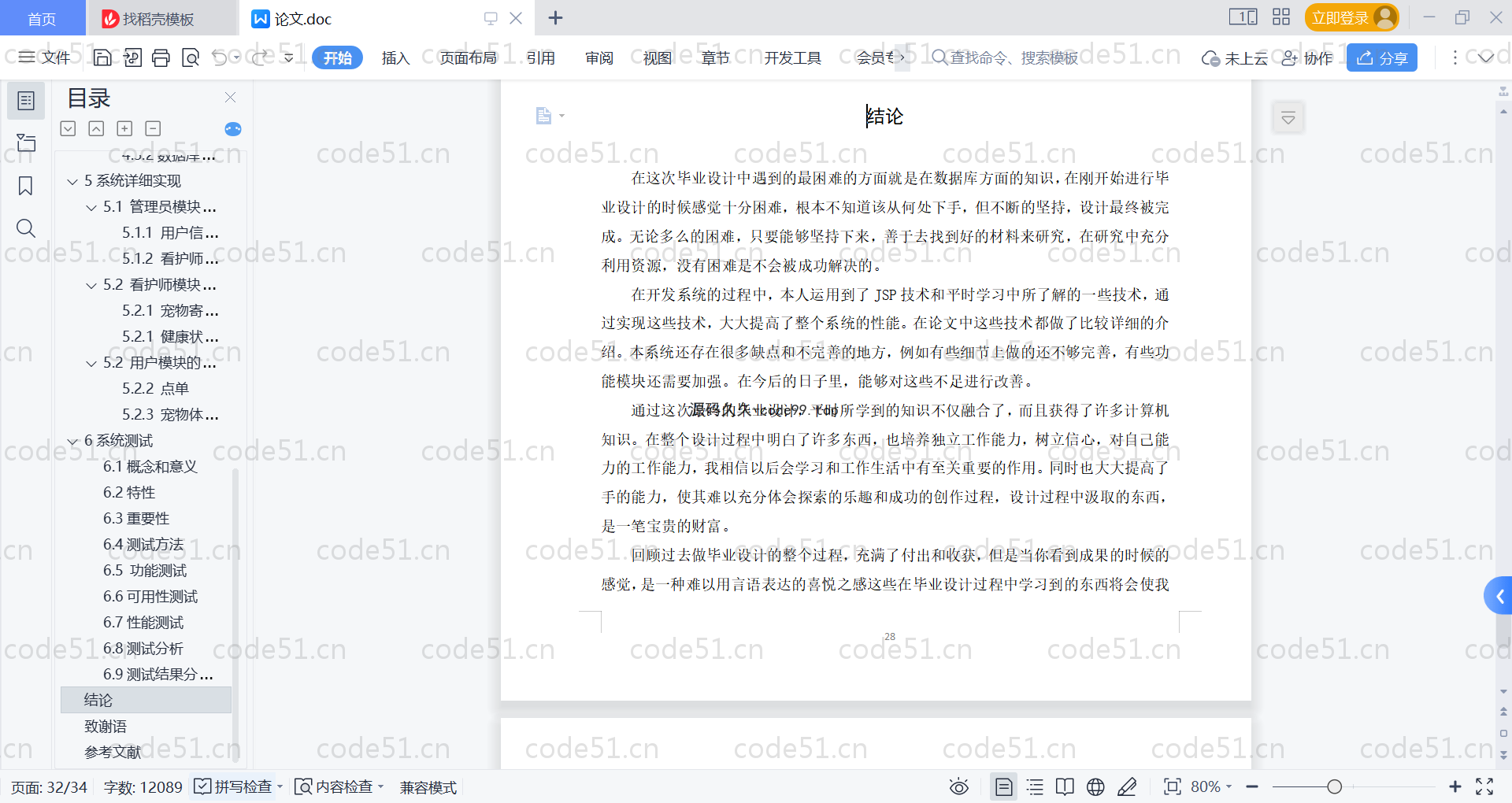This screenshot has width=1512, height=803.
Task: Select the 引用 ribbon tab
Action: coord(541,57)
